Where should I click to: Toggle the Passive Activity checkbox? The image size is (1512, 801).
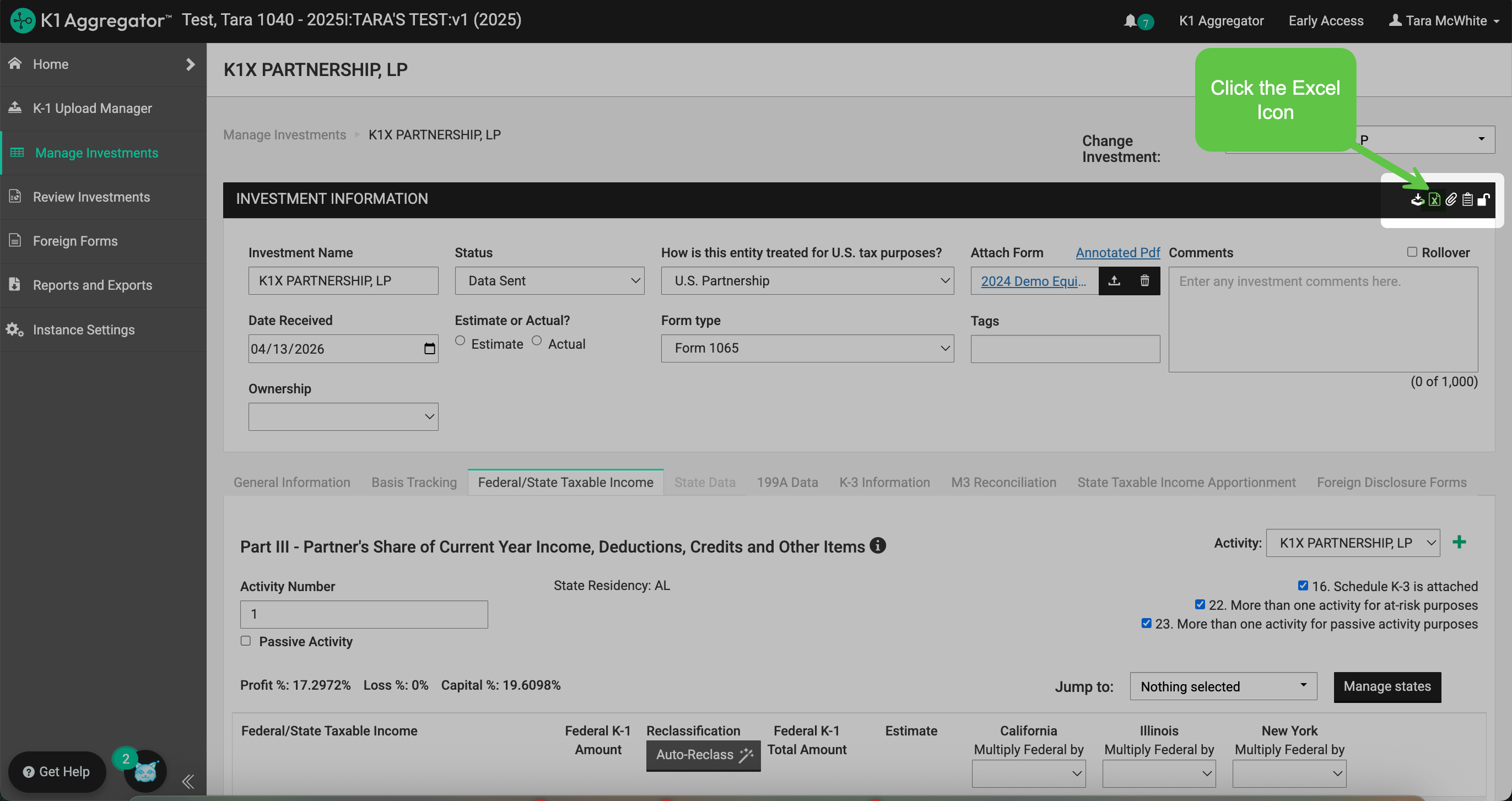245,641
